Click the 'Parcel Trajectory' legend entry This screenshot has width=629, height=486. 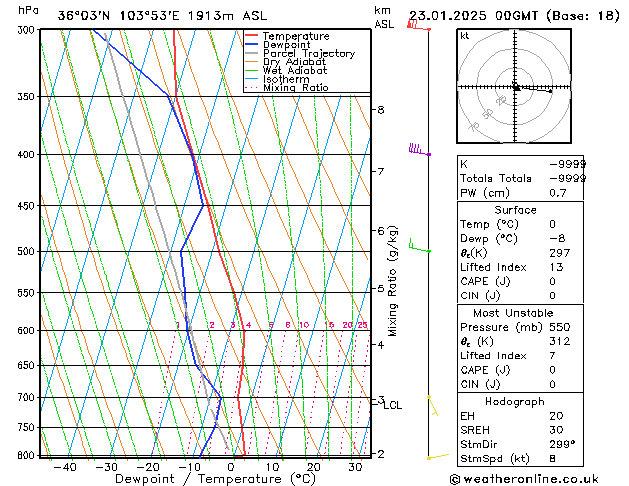click(x=309, y=53)
